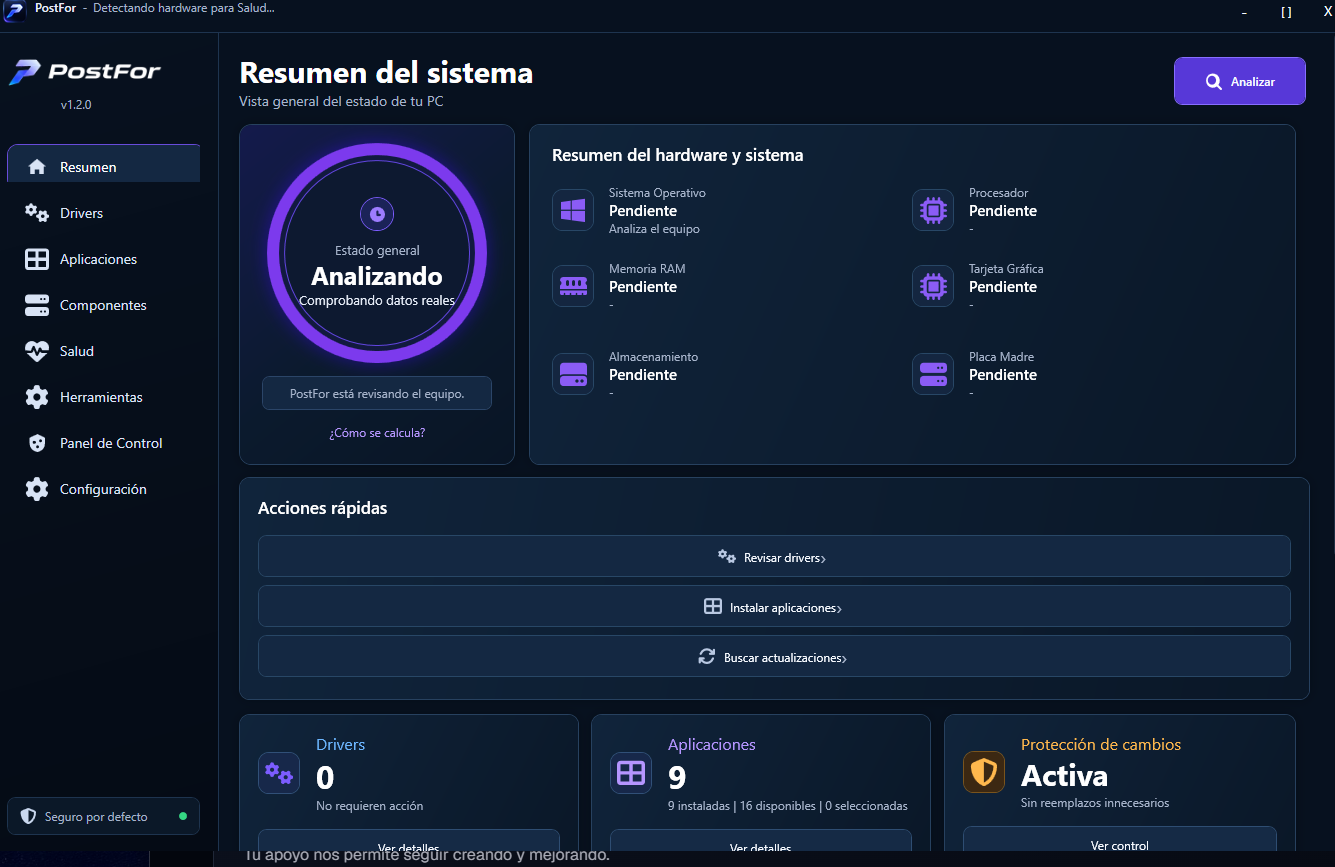Click the clock icon in Estado general ring
This screenshot has width=1335, height=867.
pos(377,213)
